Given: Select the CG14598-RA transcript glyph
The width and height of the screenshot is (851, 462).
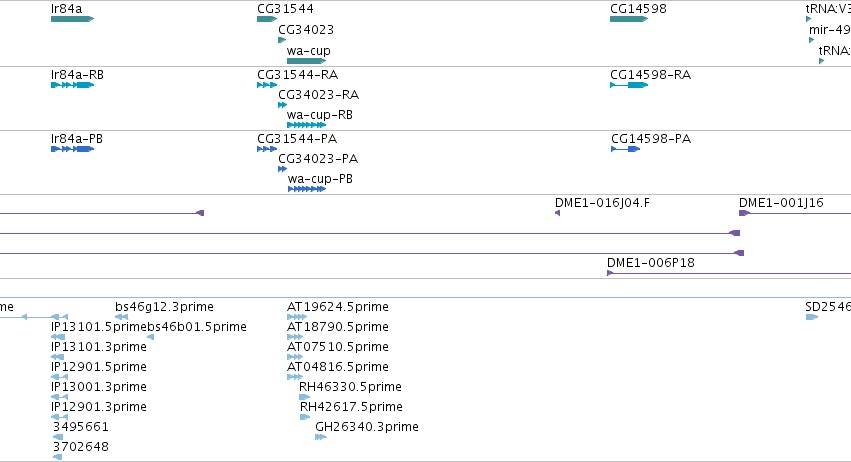Looking at the screenshot, I should 629,85.
